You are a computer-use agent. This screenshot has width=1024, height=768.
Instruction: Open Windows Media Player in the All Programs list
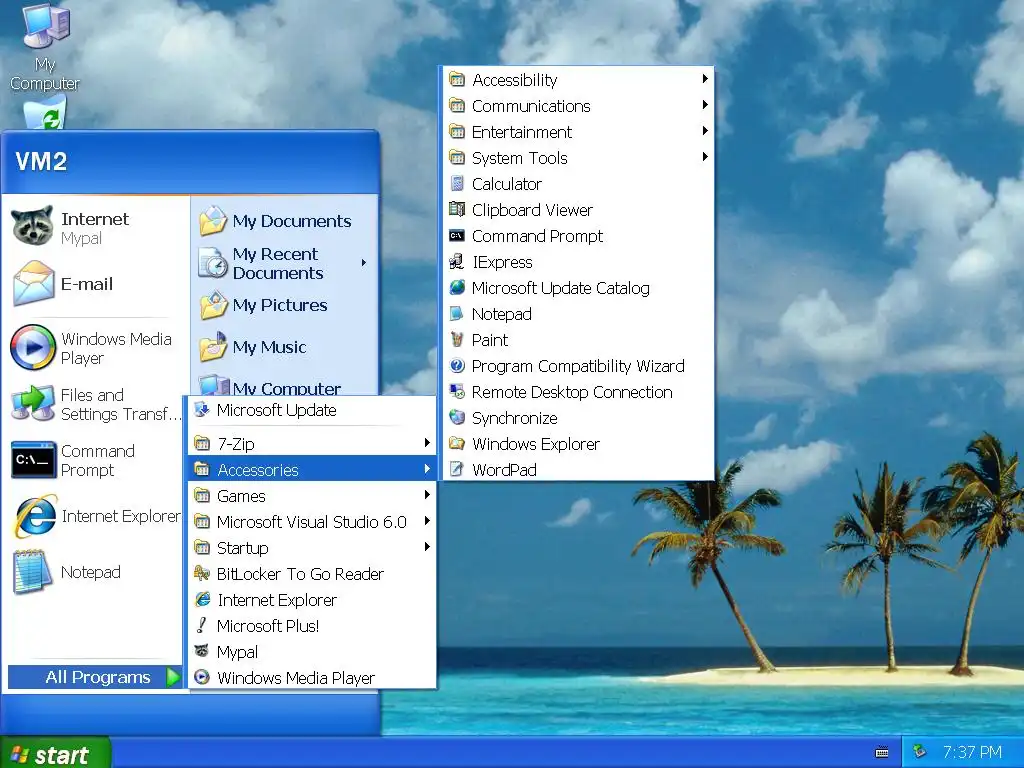point(312,678)
